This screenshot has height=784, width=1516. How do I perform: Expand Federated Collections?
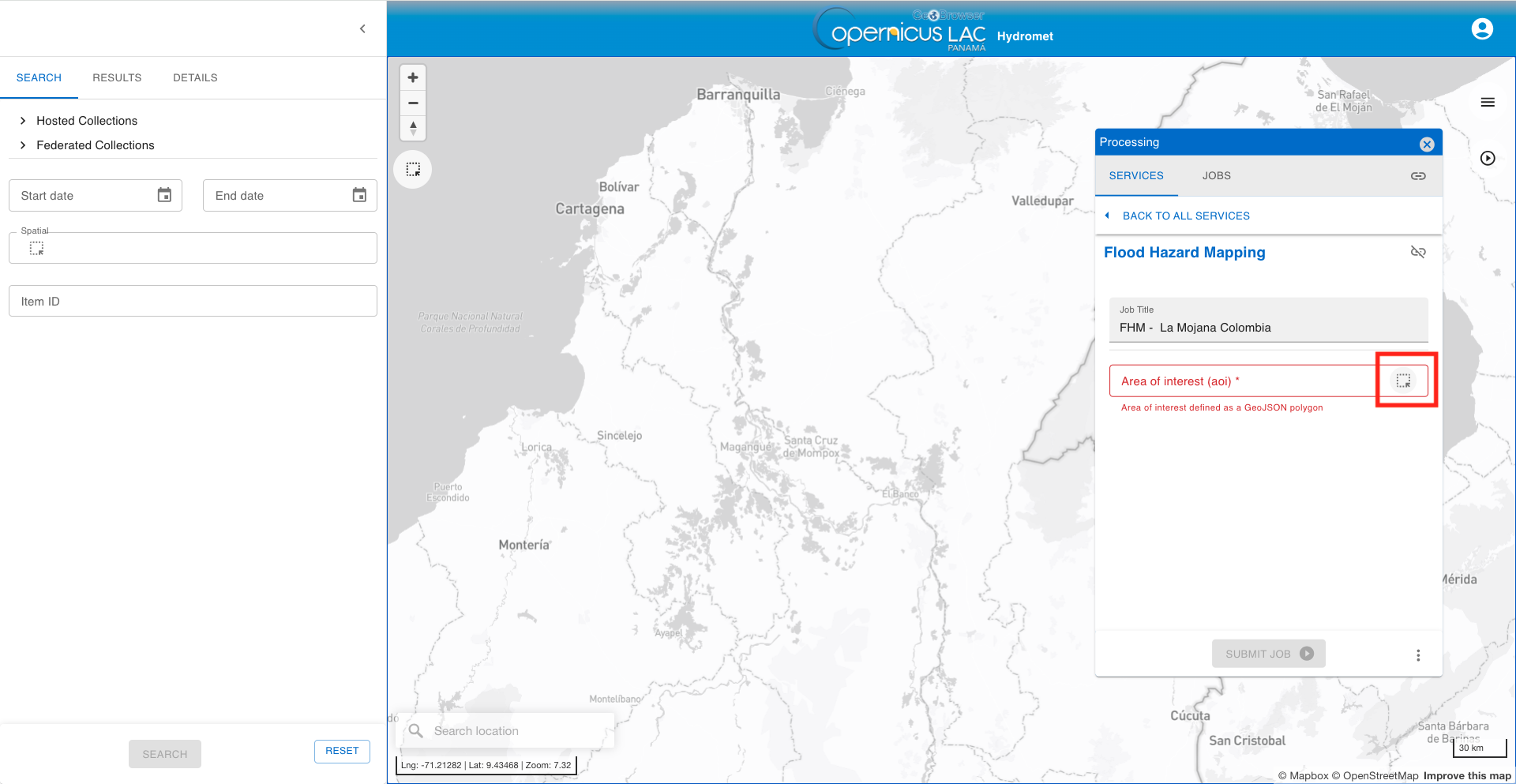[x=87, y=145]
